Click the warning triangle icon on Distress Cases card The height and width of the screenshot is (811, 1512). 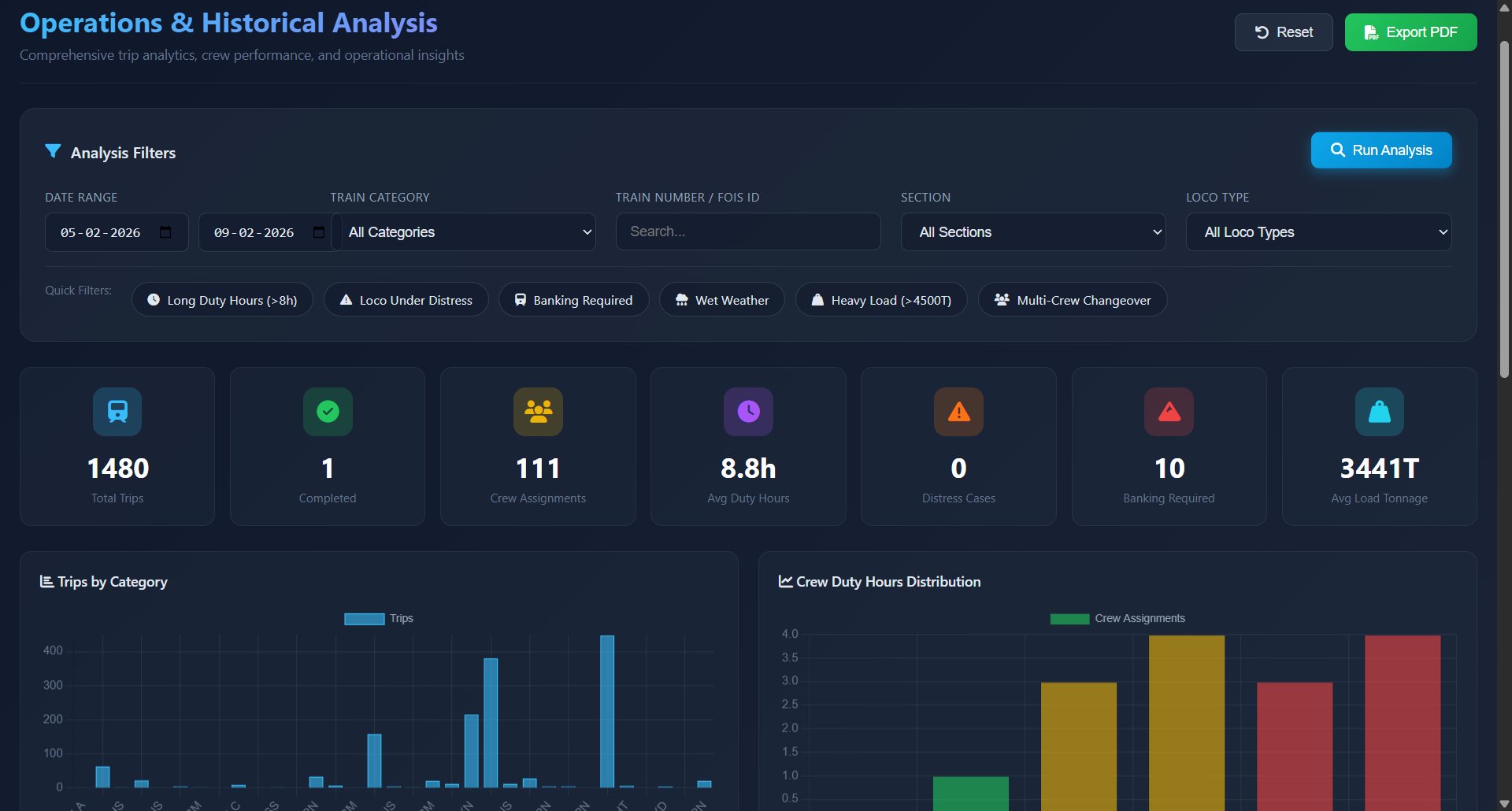point(958,411)
